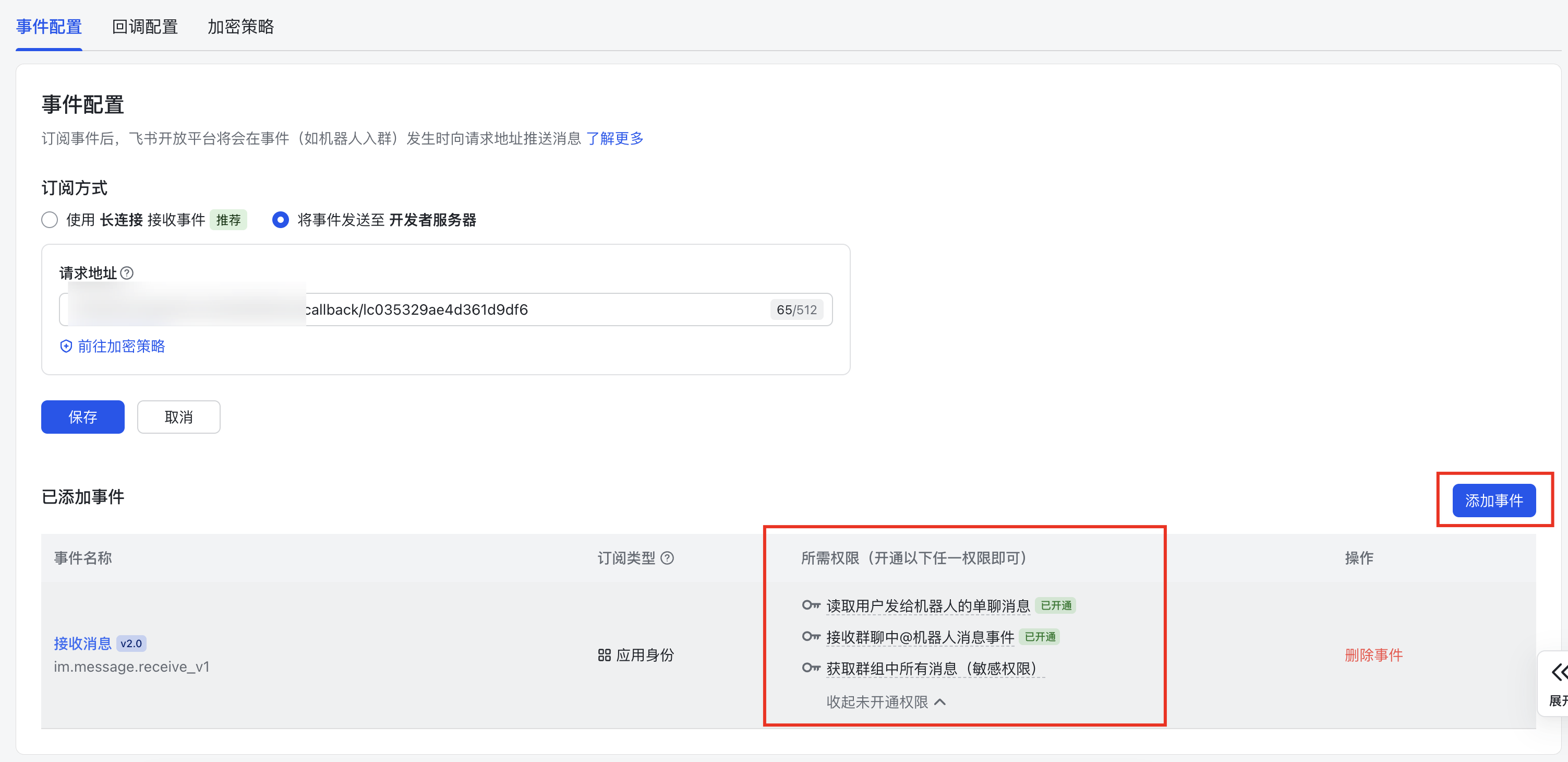The width and height of the screenshot is (1568, 762).
Task: Click the 取消 button
Action: pos(178,416)
